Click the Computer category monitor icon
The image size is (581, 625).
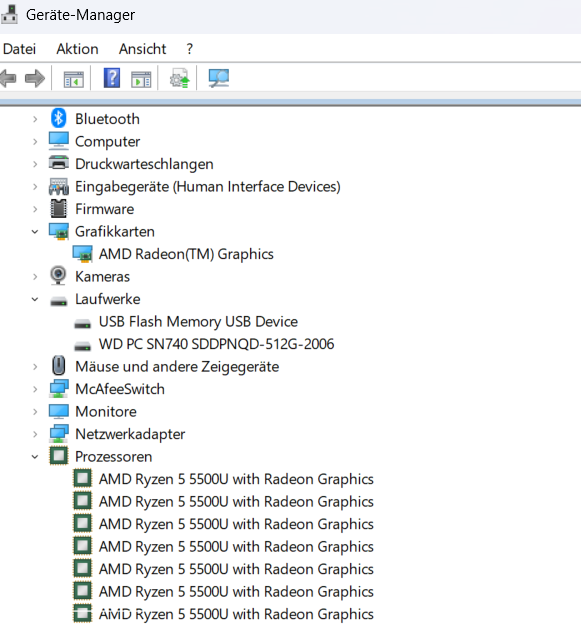tap(59, 141)
